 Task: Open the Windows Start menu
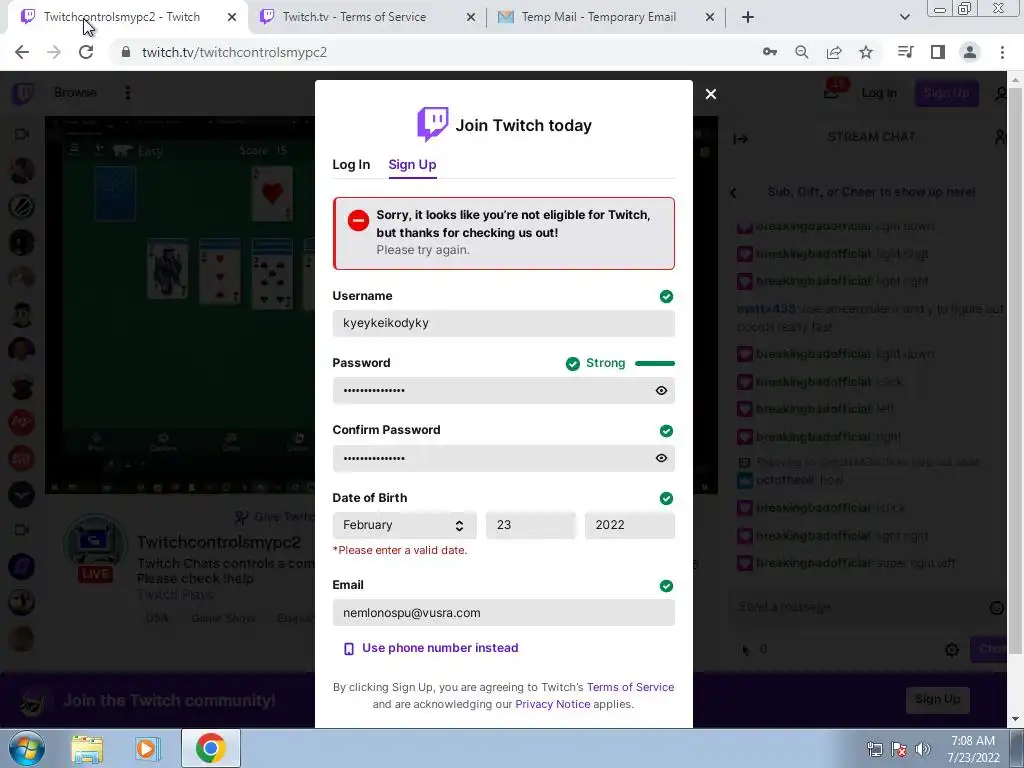(x=26, y=748)
